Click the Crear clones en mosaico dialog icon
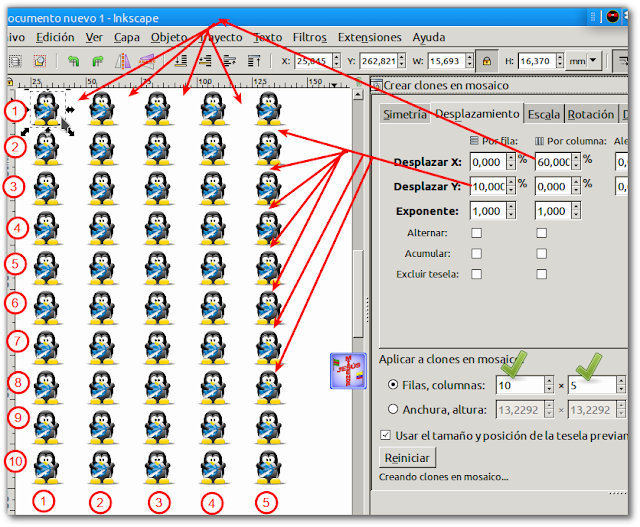This screenshot has width=640, height=527. pyautogui.click(x=376, y=85)
